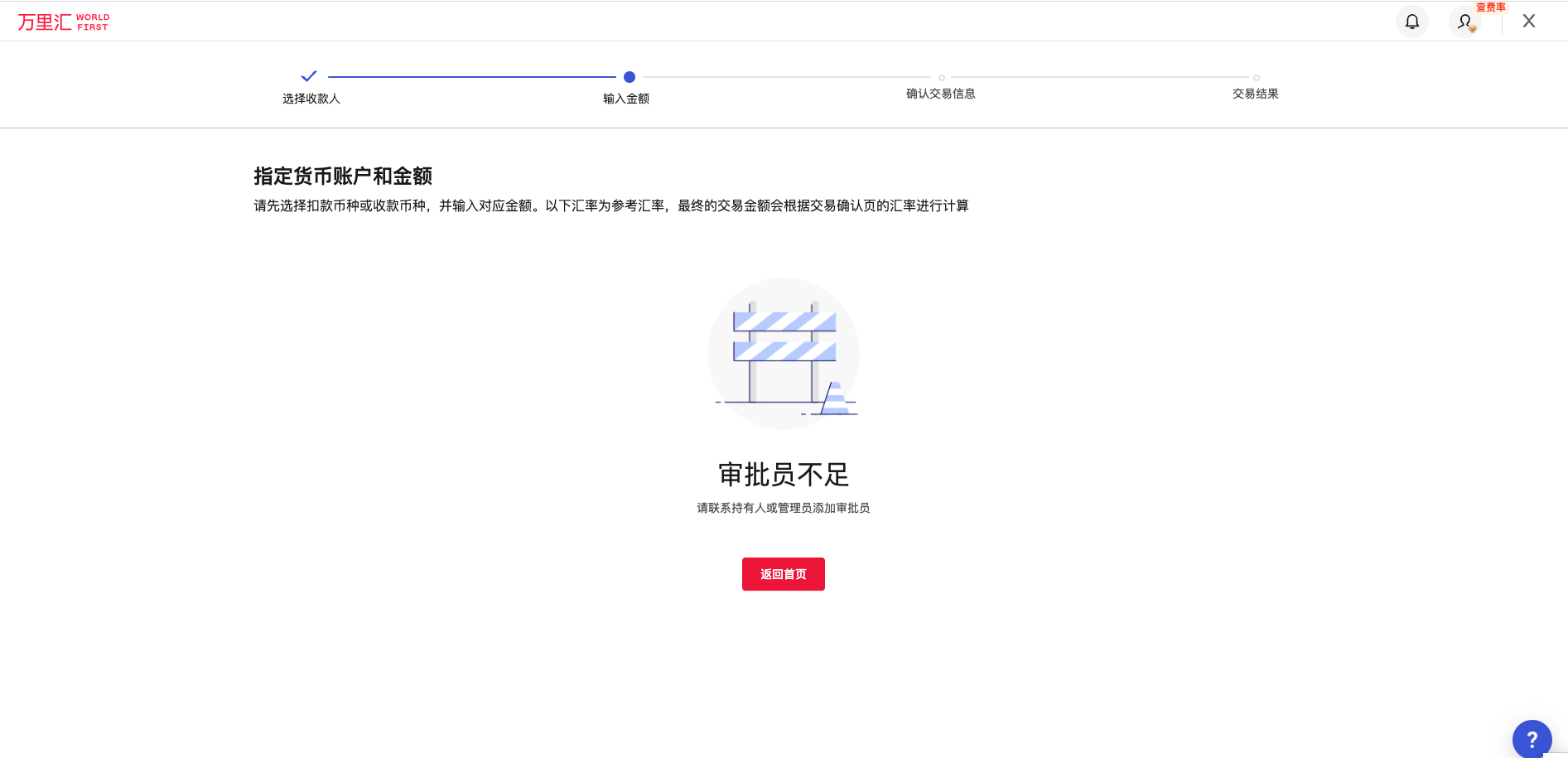Click the user avatar account icon
Viewport: 1568px width, 758px height.
(1464, 22)
